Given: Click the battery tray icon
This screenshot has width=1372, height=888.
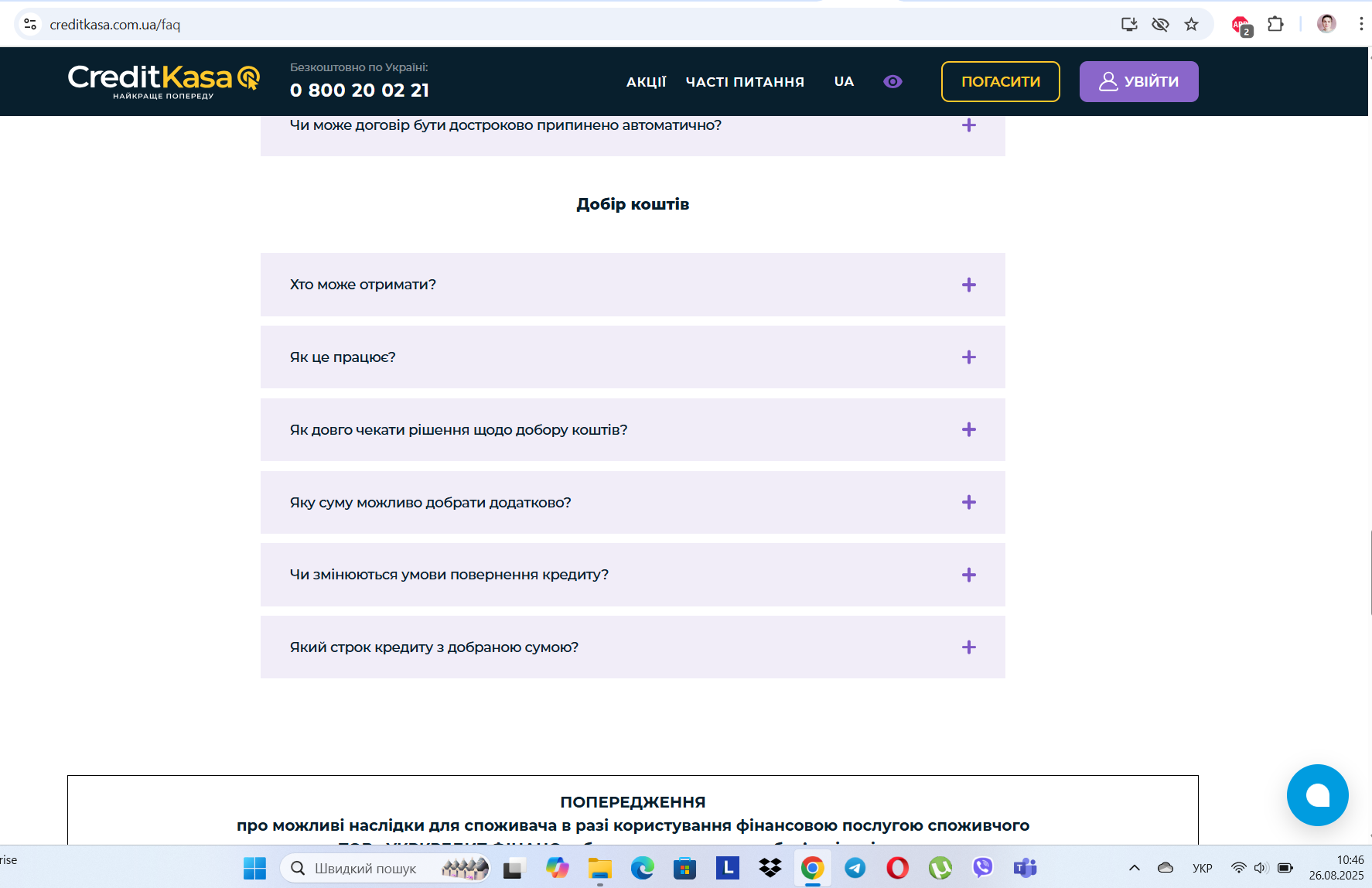Looking at the screenshot, I should [1285, 868].
